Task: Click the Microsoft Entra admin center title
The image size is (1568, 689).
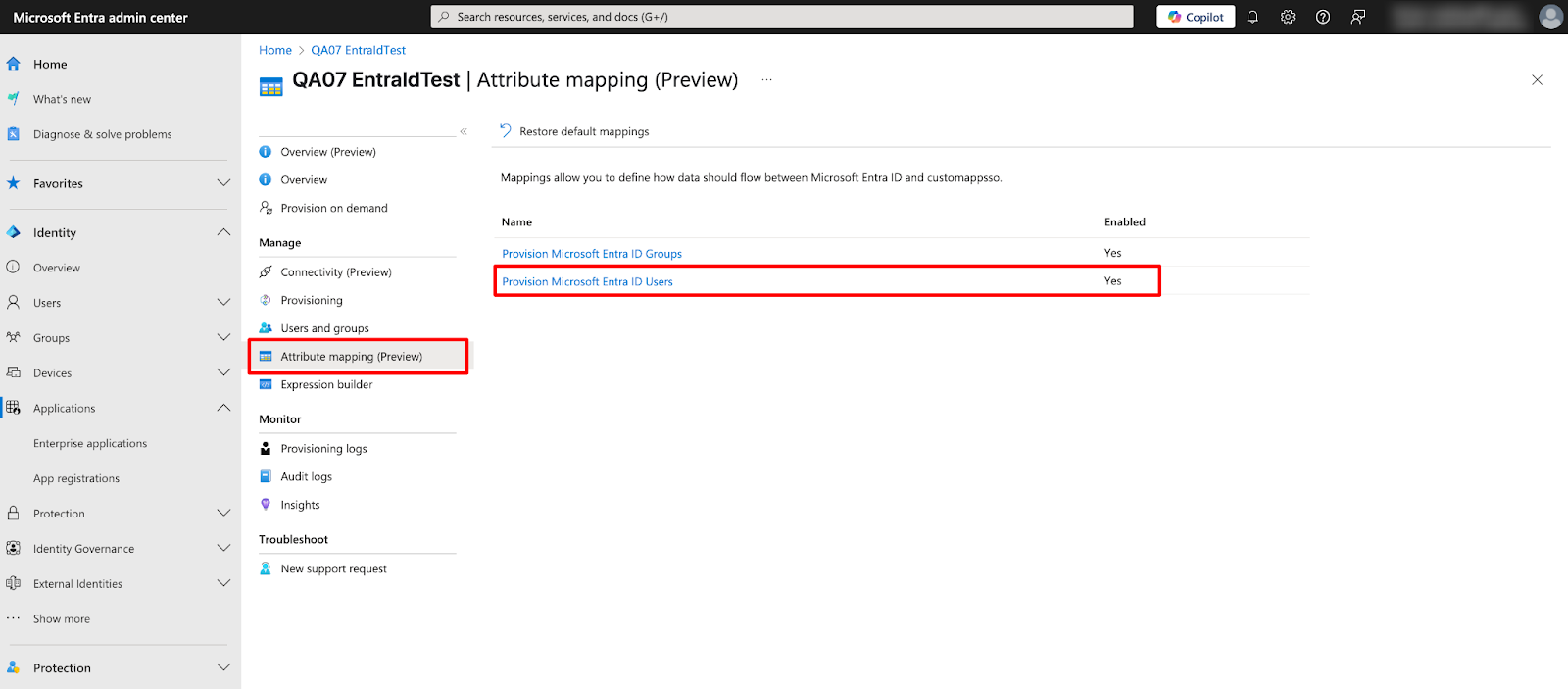Action: click(x=100, y=18)
